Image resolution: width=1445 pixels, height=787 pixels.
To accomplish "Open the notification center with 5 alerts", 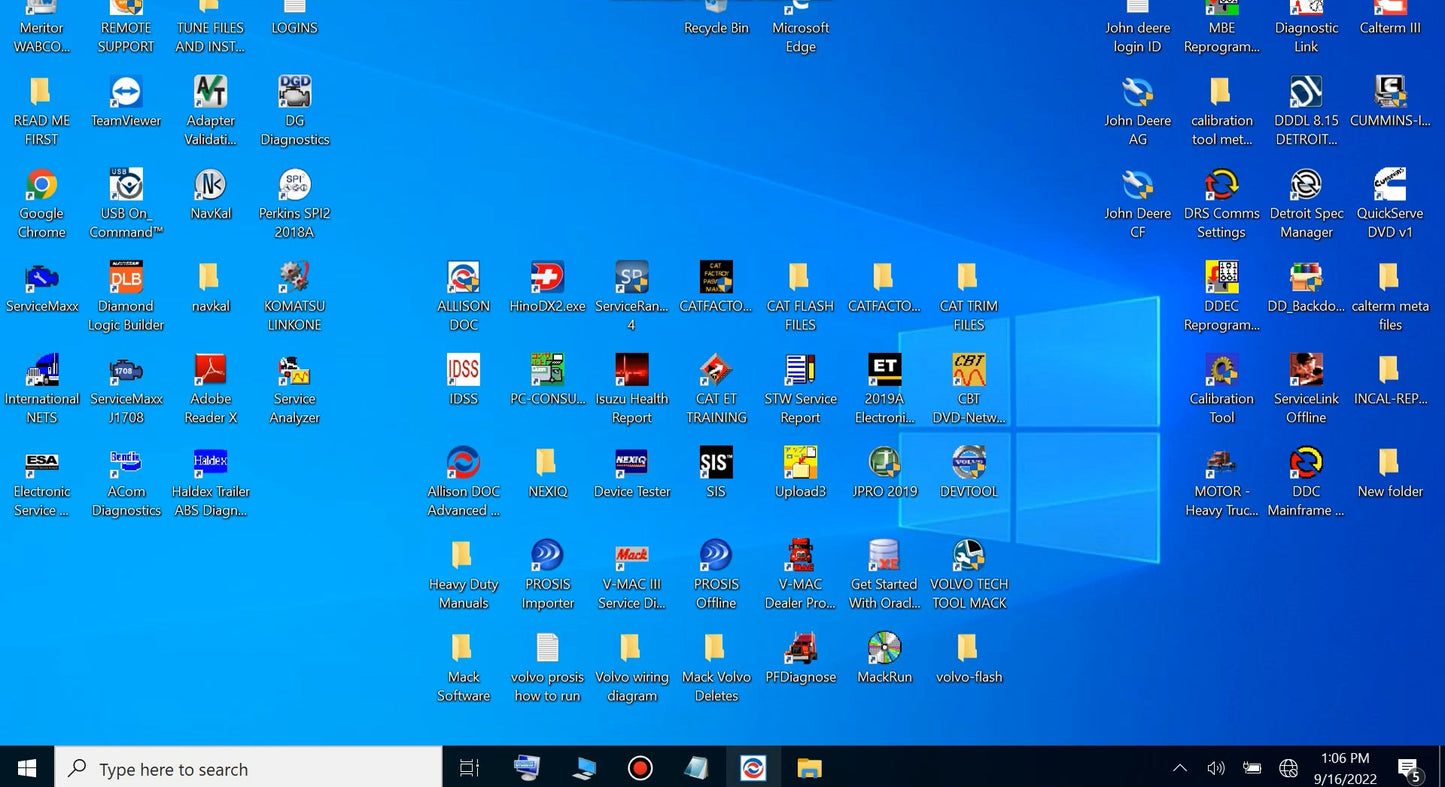I will pos(1409,769).
